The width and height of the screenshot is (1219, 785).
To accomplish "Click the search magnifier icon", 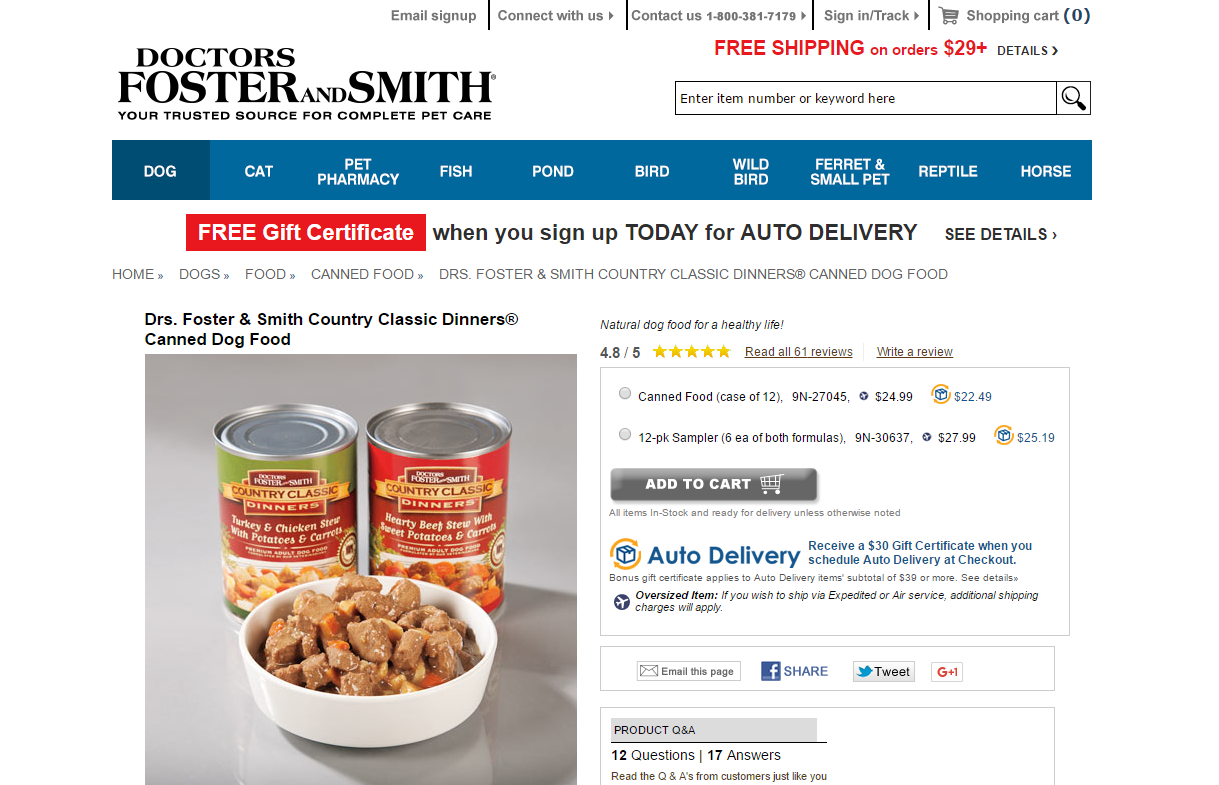I will click(1073, 98).
